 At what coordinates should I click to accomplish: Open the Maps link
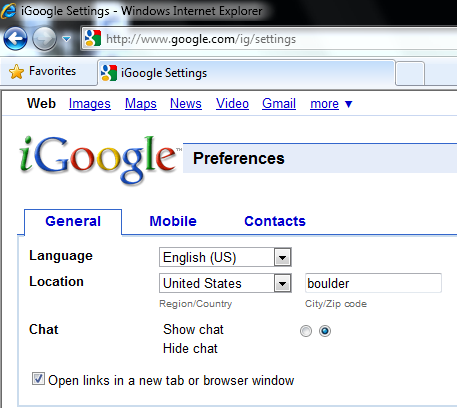coord(141,104)
